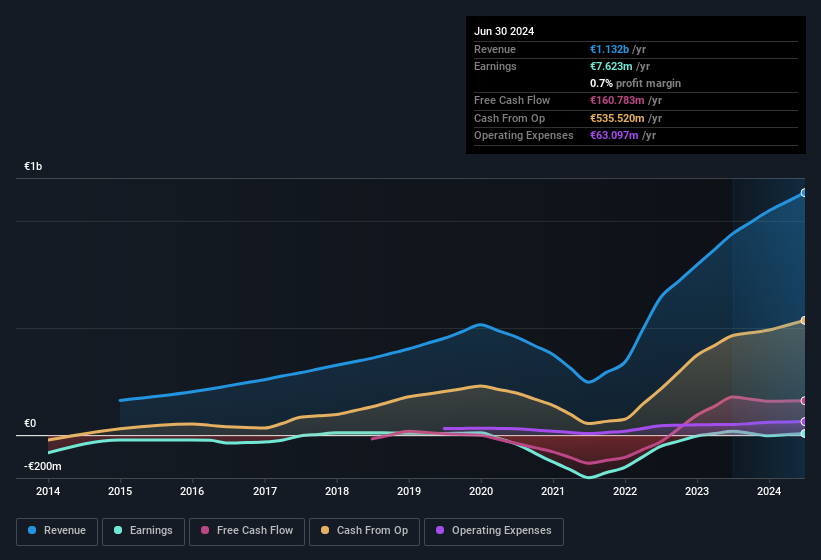Click the 2020 x-axis label
Viewport: 821px width, 560px height.
481,491
